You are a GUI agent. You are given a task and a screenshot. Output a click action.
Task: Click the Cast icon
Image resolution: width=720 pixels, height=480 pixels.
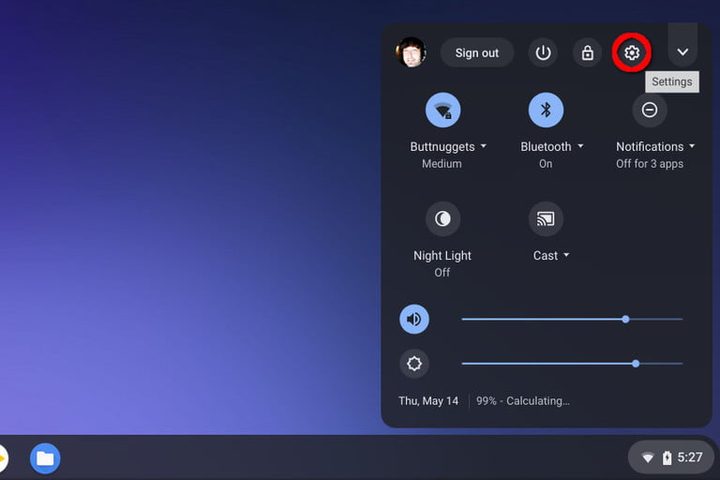pos(546,219)
